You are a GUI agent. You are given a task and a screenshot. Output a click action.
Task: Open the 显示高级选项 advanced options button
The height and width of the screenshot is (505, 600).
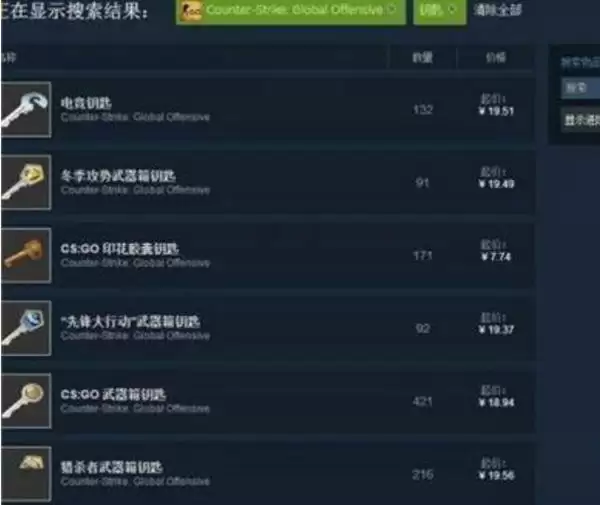[580, 120]
